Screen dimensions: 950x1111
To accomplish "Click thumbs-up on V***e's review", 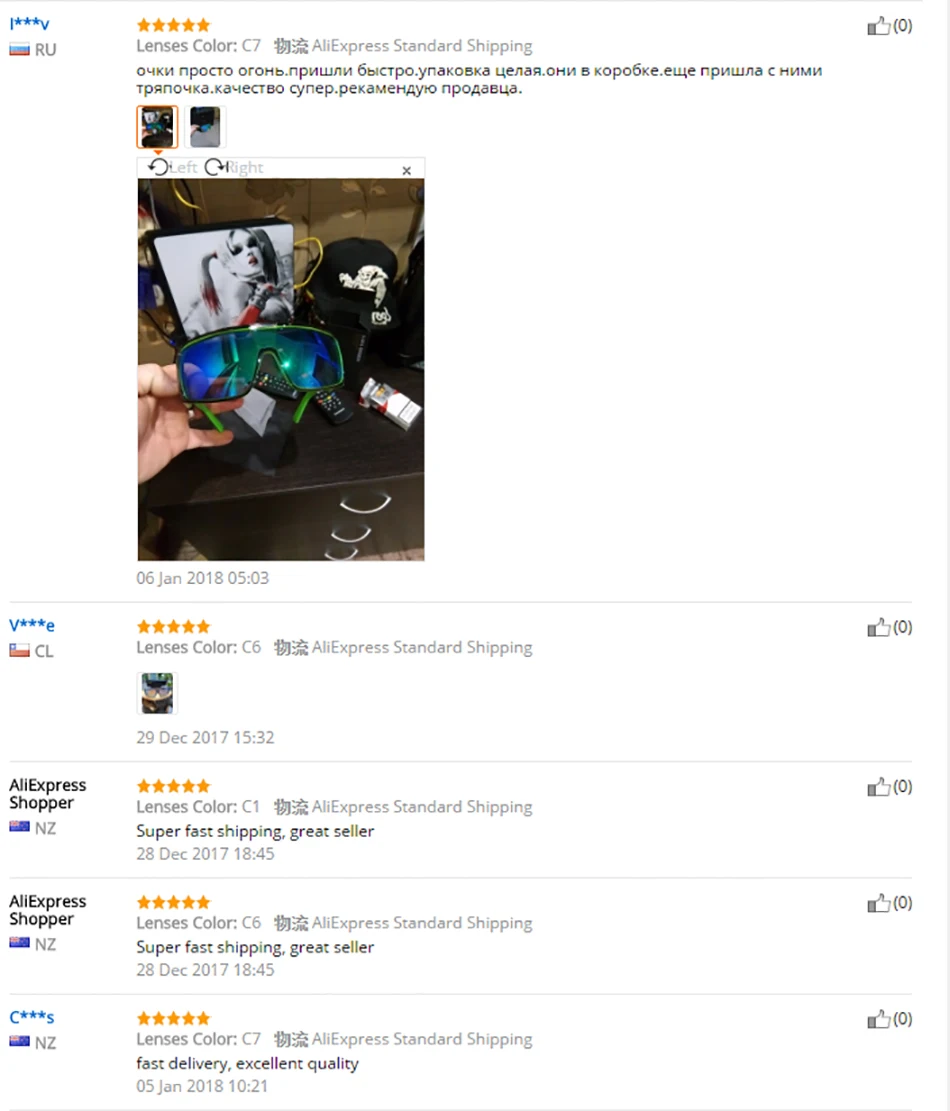I will [x=878, y=628].
